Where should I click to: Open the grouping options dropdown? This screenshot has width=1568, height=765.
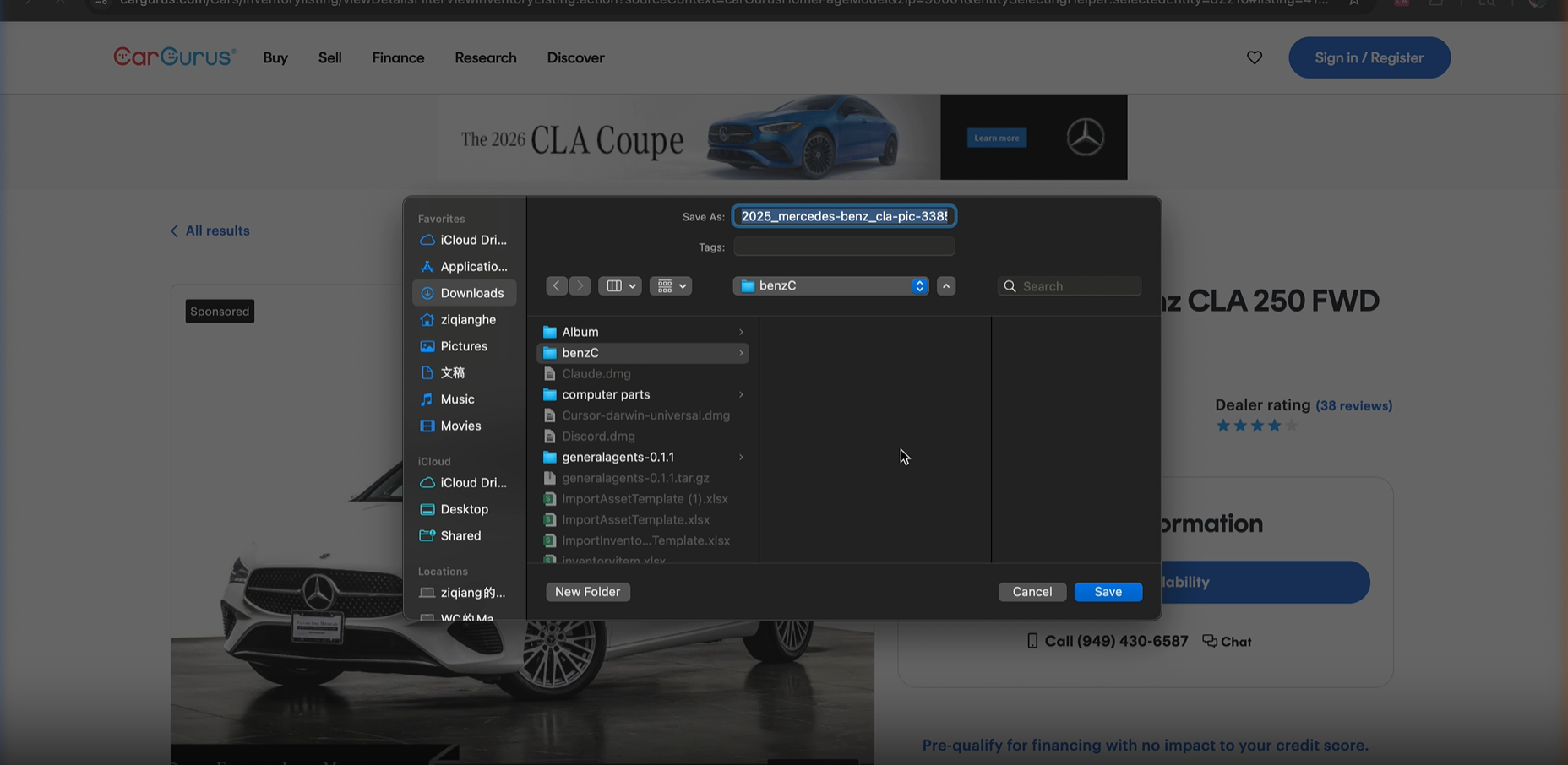(x=671, y=286)
